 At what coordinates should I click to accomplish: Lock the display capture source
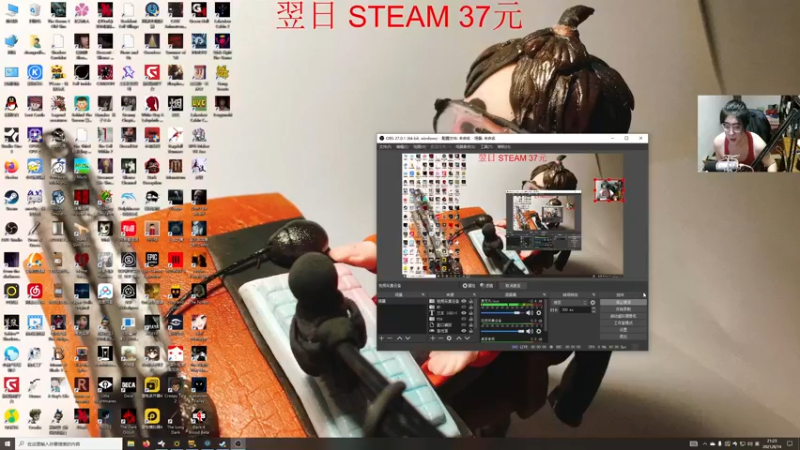[x=471, y=331]
